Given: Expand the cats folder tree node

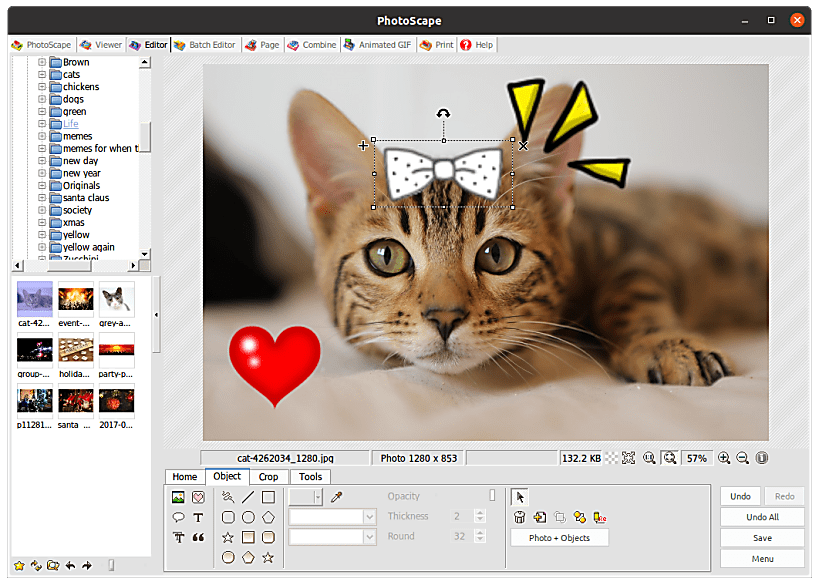Looking at the screenshot, I should coord(42,75).
